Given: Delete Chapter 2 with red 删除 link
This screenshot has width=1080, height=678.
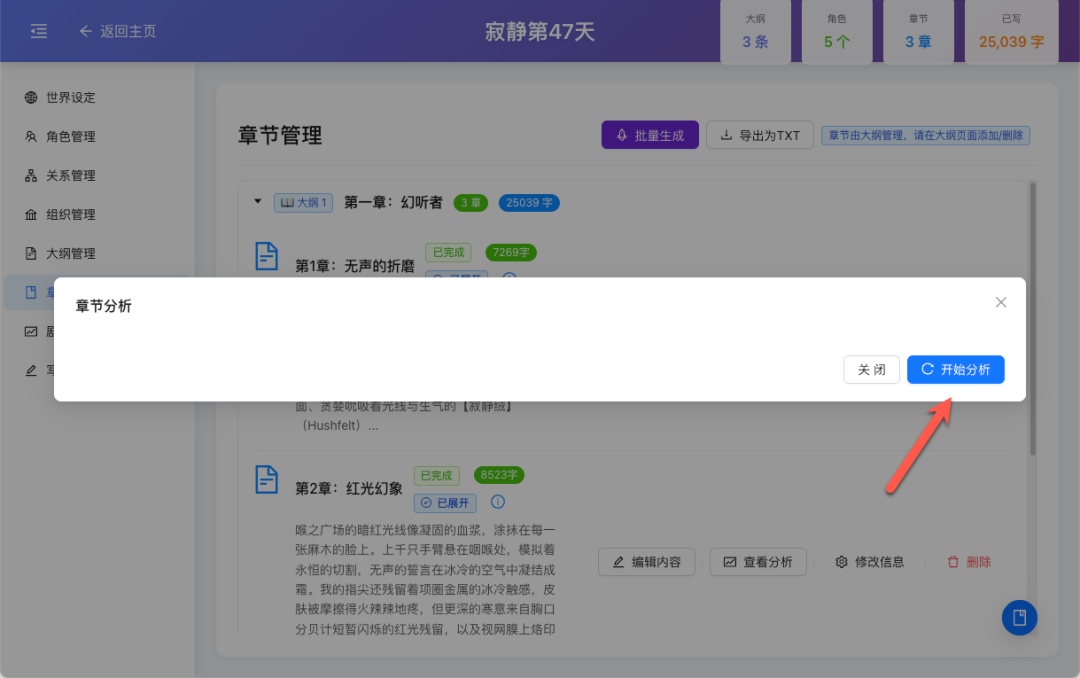Looking at the screenshot, I should pos(969,562).
